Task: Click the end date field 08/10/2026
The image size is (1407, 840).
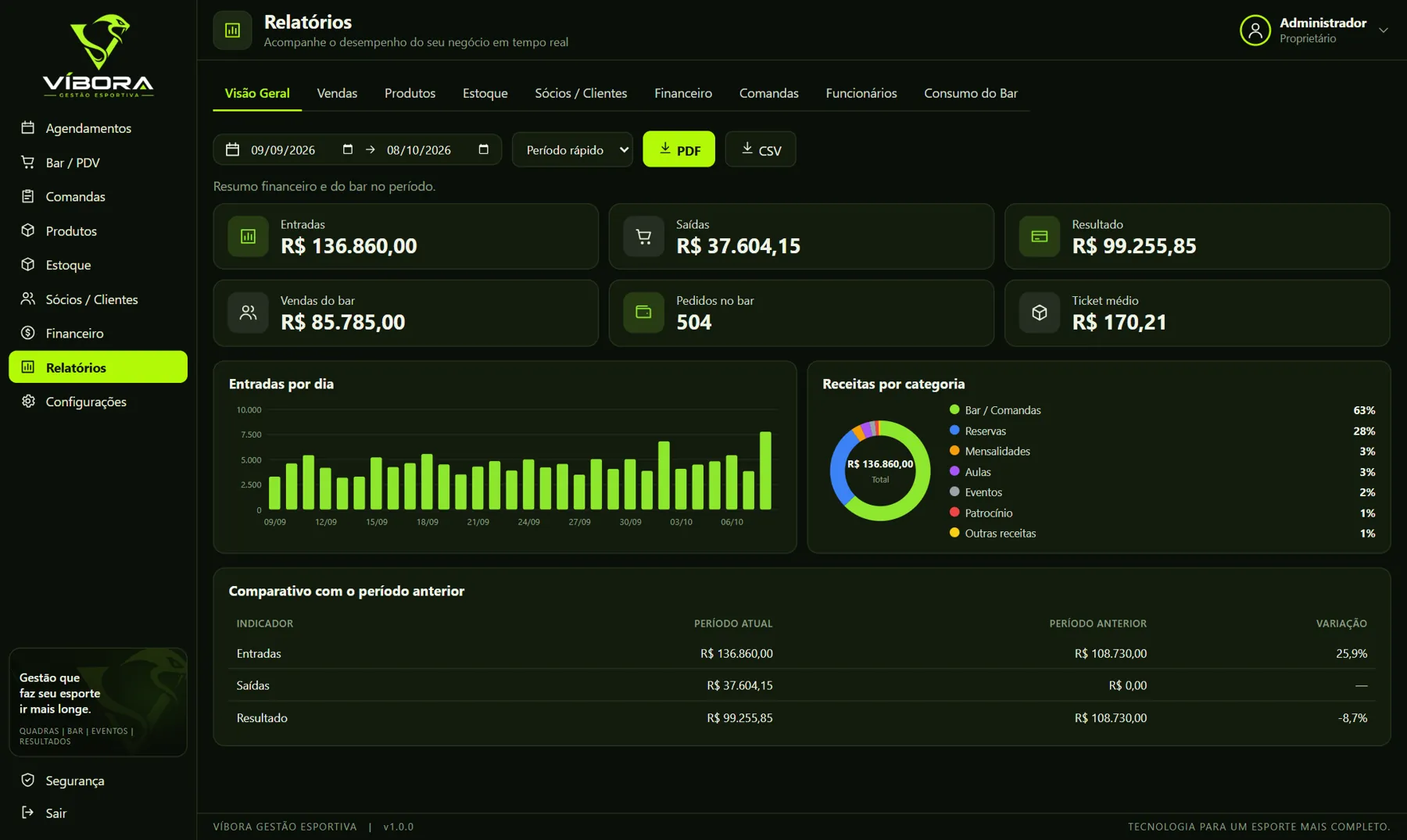Action: (x=419, y=150)
